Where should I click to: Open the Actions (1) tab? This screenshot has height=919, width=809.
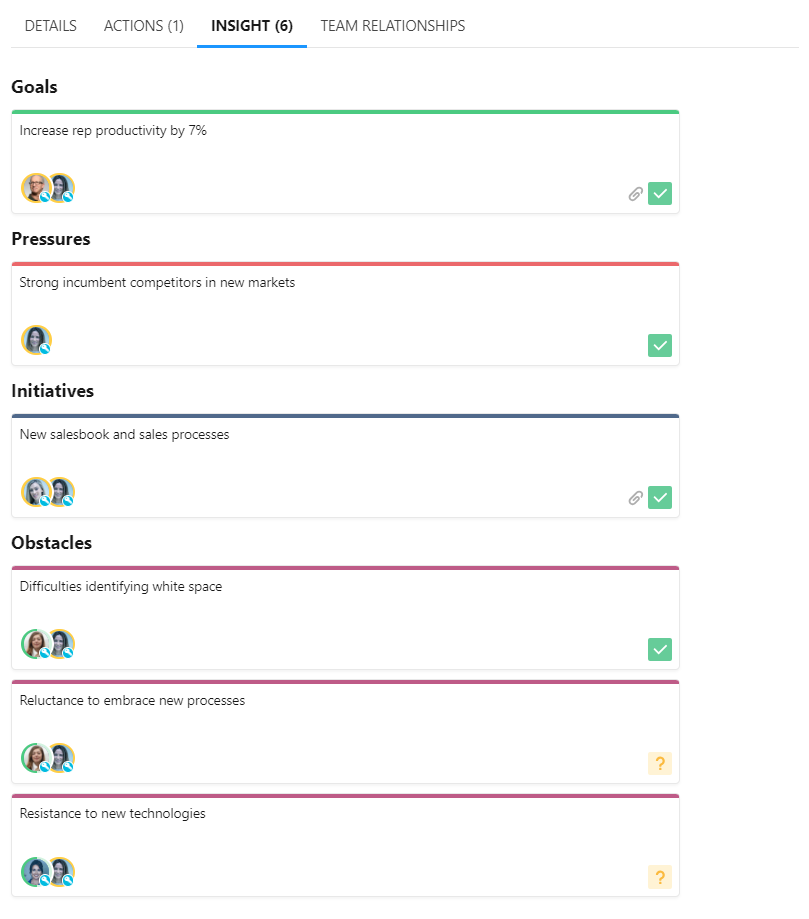(x=144, y=26)
